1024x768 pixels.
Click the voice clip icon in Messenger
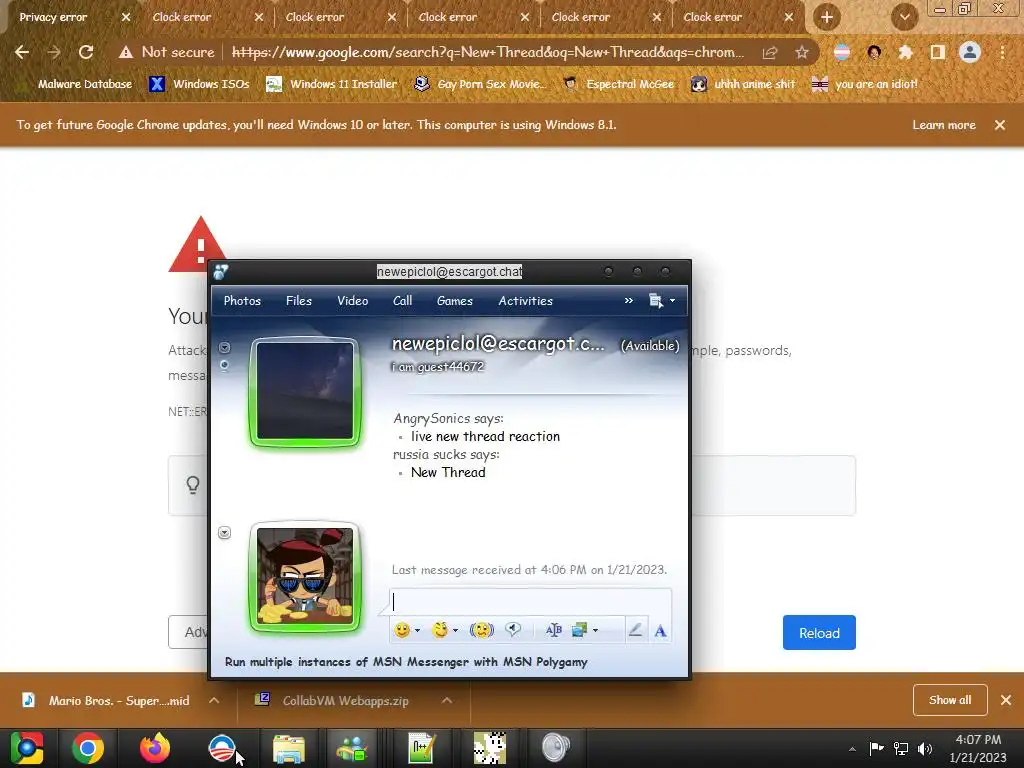tap(513, 630)
